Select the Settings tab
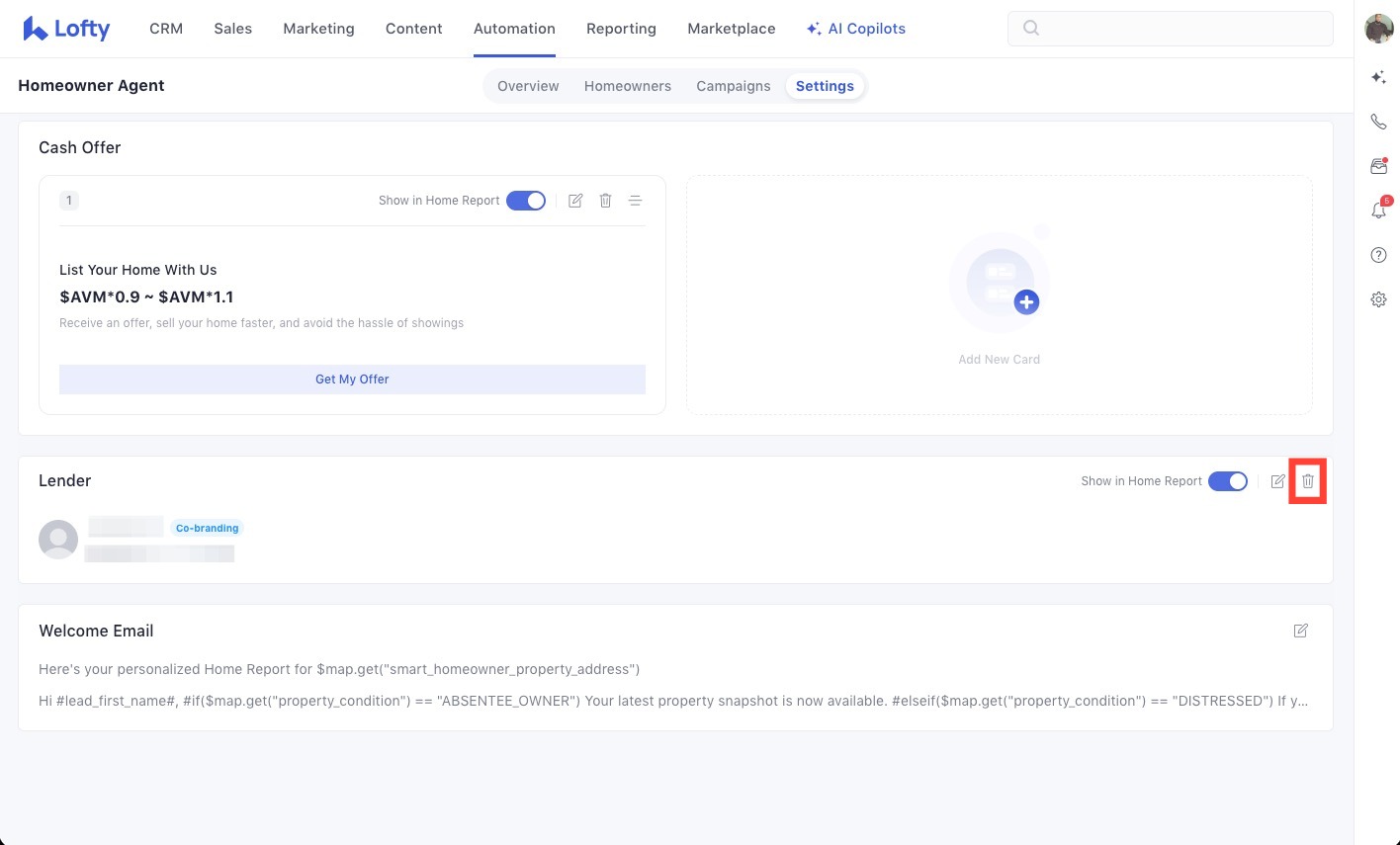Image resolution: width=1400 pixels, height=845 pixels. click(x=825, y=86)
